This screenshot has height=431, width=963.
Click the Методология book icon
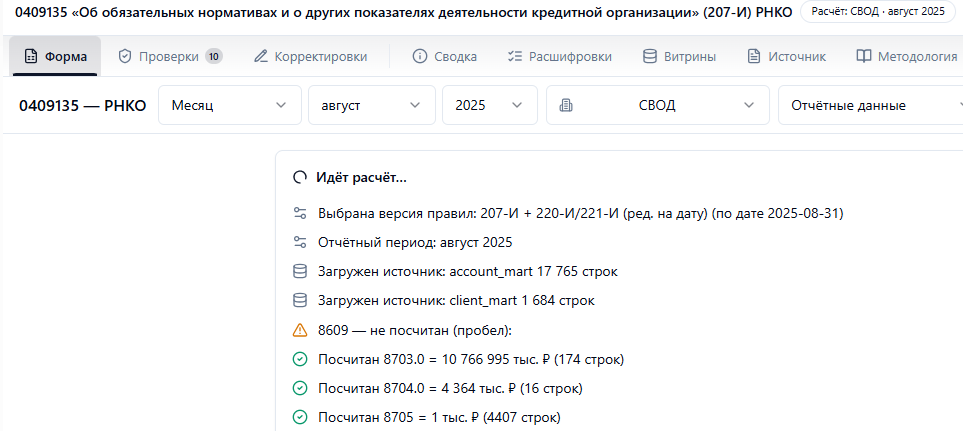(x=864, y=56)
